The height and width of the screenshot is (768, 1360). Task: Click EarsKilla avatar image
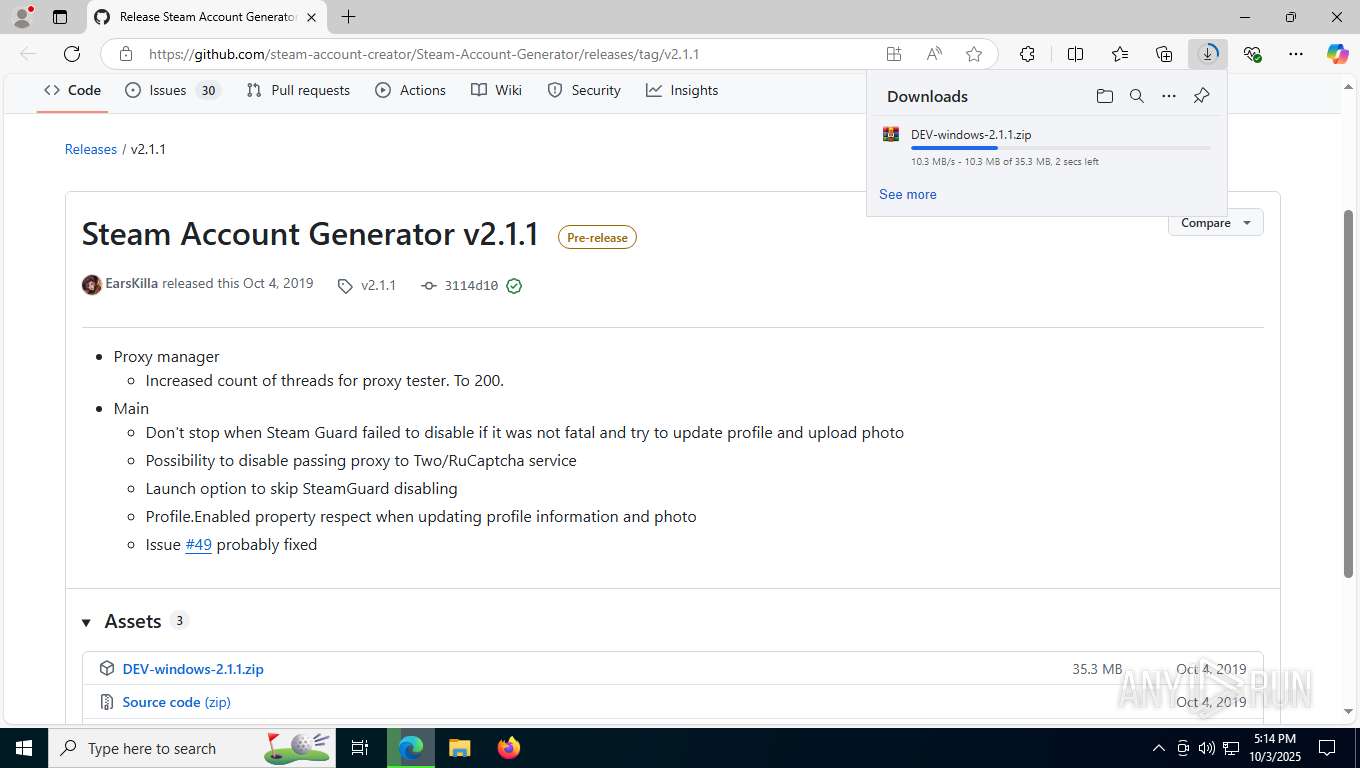[92, 285]
